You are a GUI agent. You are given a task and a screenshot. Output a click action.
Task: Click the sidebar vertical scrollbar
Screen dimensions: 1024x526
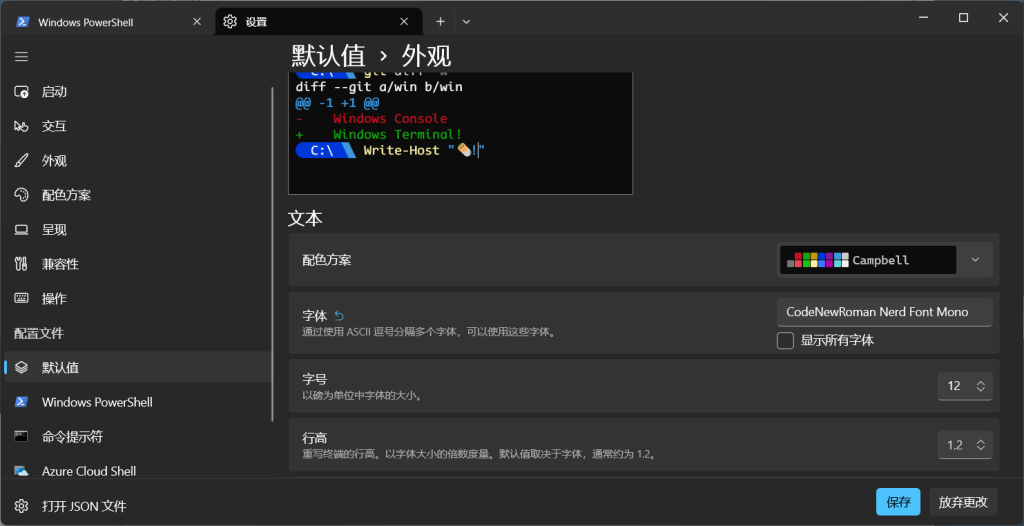click(273, 254)
